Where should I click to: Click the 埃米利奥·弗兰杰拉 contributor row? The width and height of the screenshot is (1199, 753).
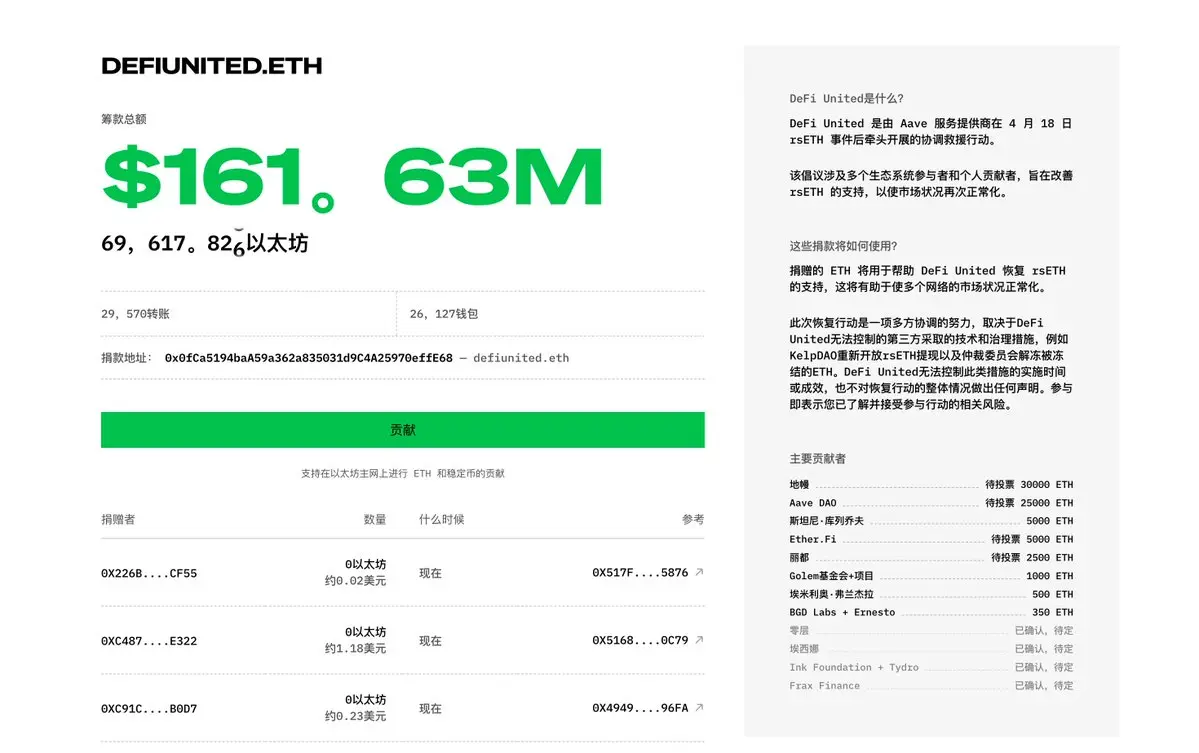click(x=931, y=595)
